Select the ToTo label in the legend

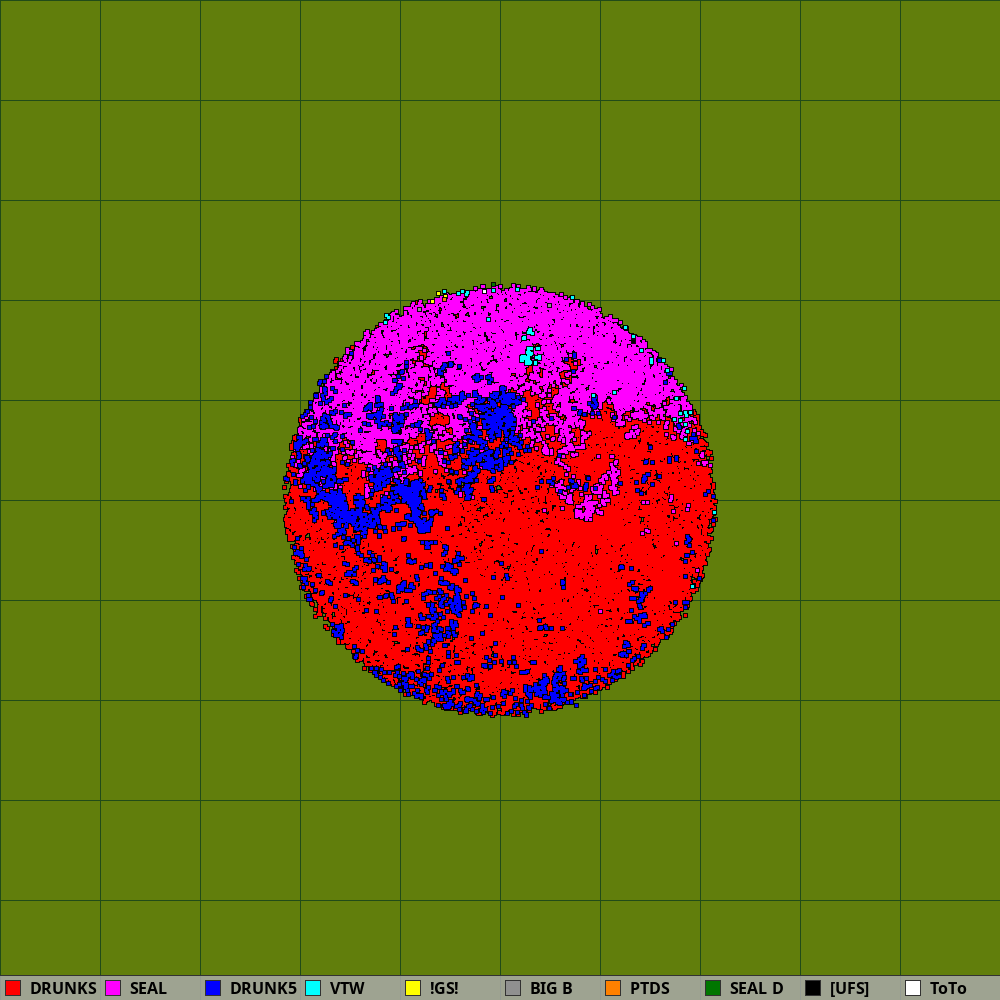point(948,989)
